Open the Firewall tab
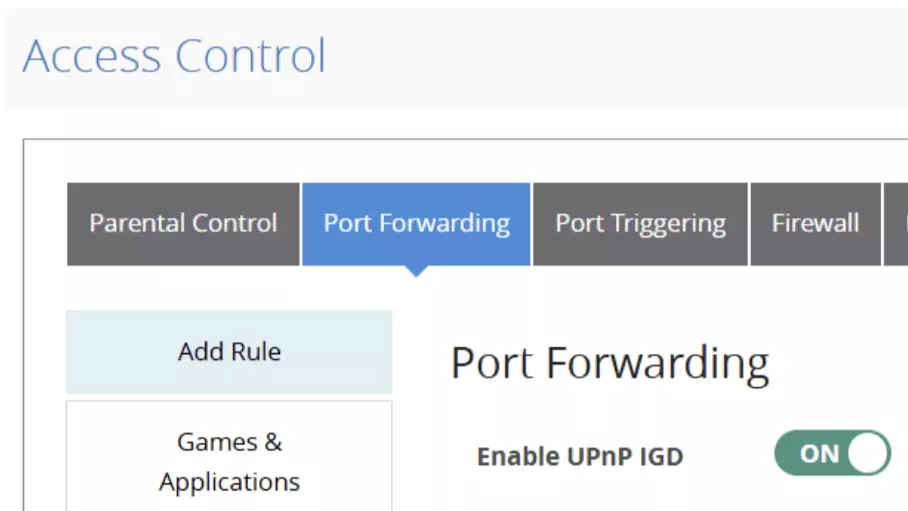Screen dimensions: 908x511 coord(815,224)
